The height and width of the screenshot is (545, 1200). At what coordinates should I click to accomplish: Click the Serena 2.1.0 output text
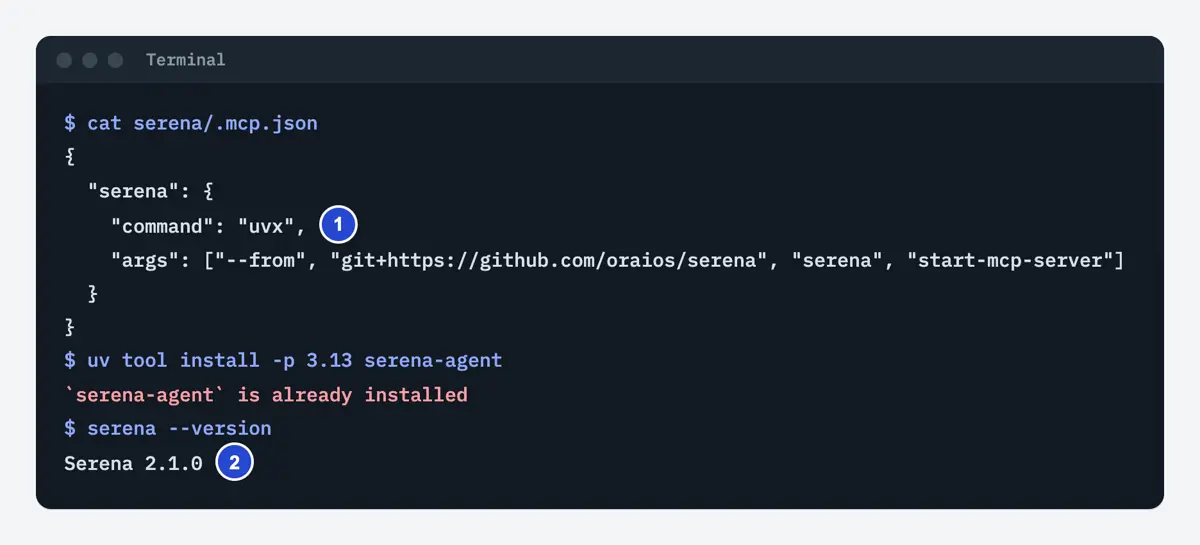point(133,463)
